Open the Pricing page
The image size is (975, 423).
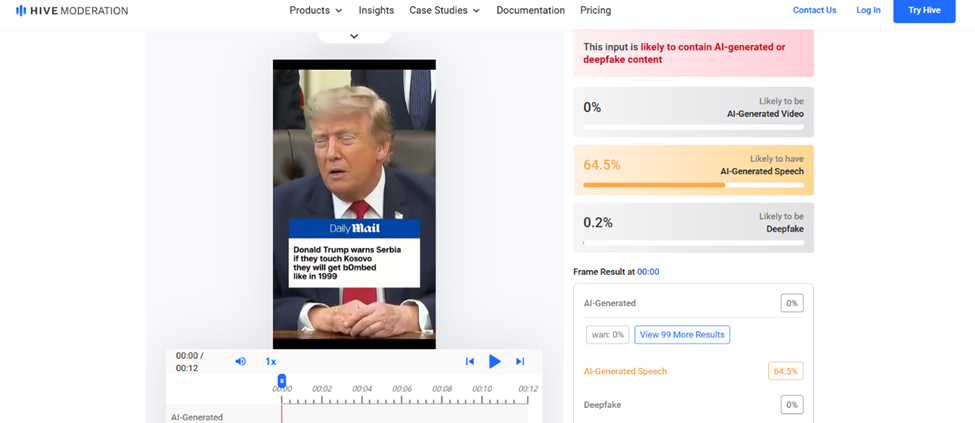point(596,11)
